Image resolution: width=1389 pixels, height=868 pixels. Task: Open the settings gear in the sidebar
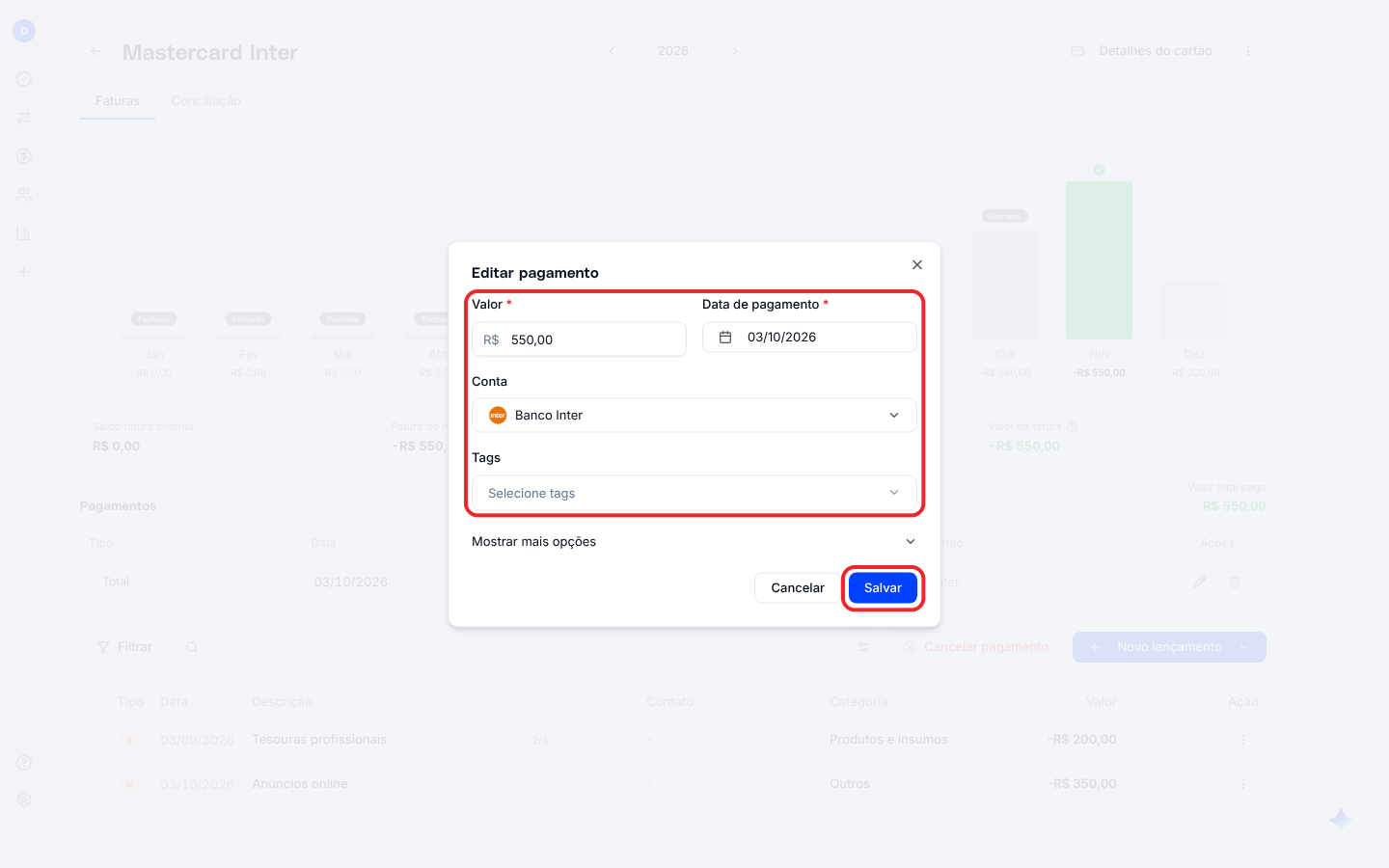pos(24,800)
